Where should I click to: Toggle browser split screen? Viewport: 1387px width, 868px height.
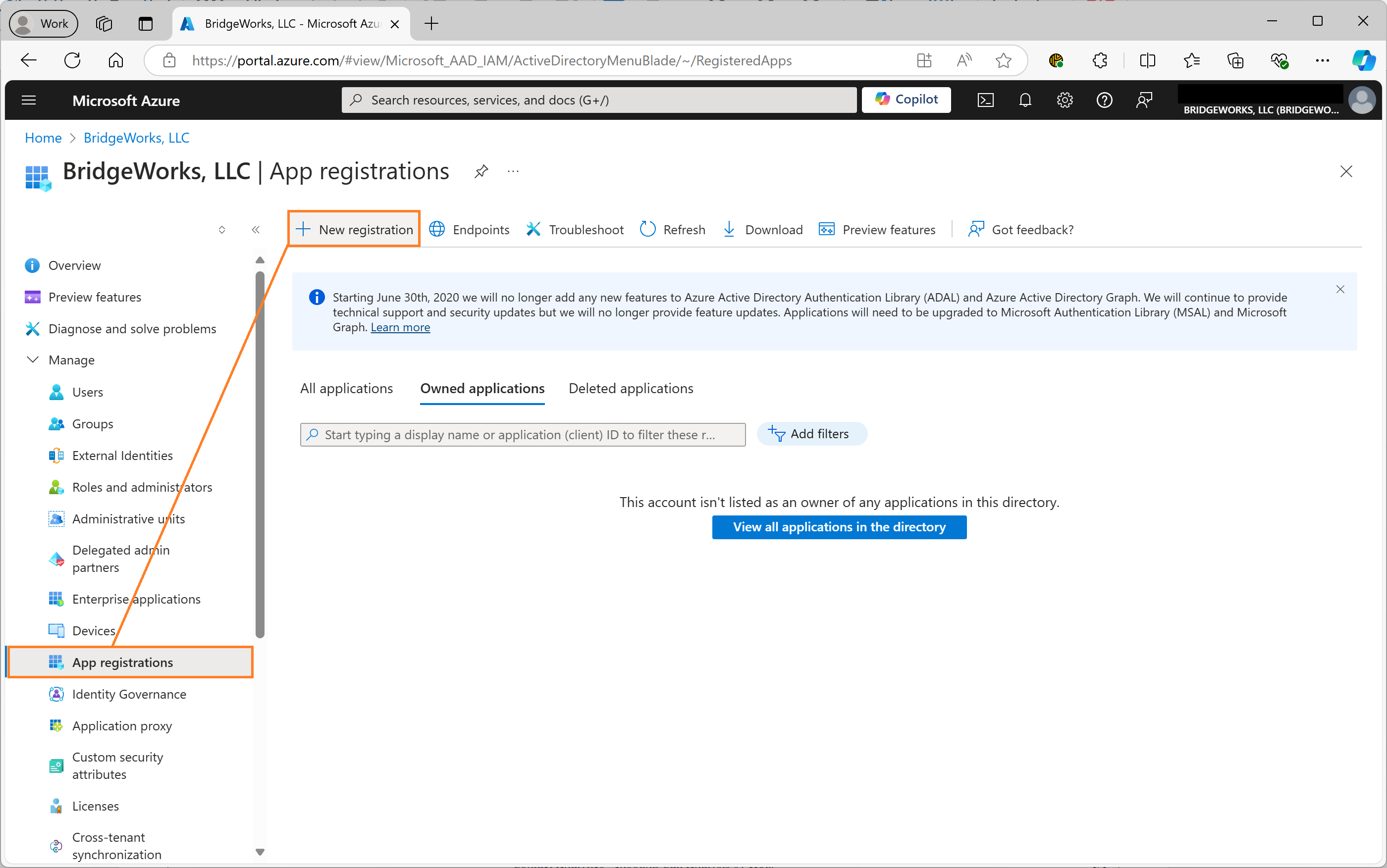click(1148, 60)
